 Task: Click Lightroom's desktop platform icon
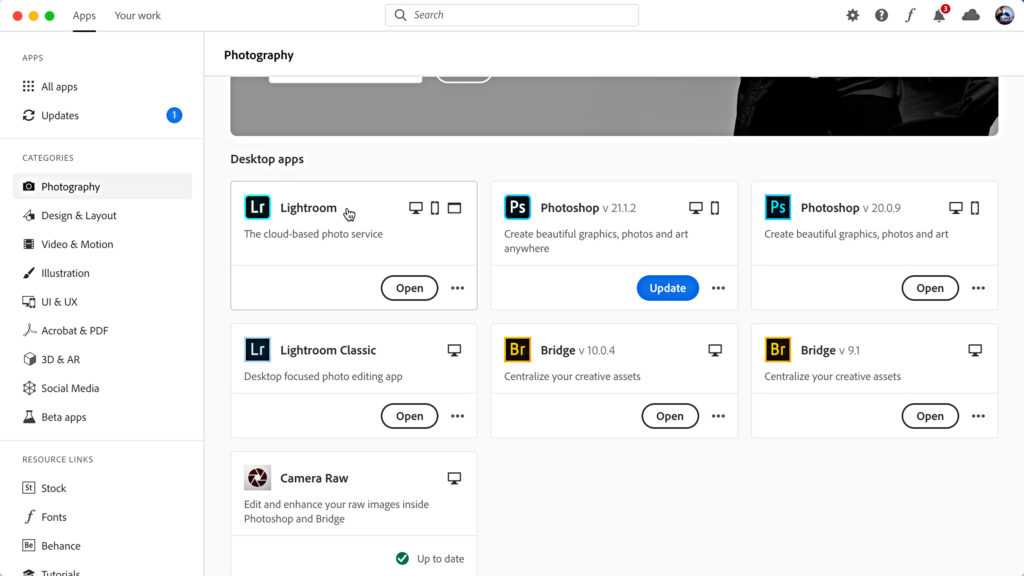(x=415, y=208)
